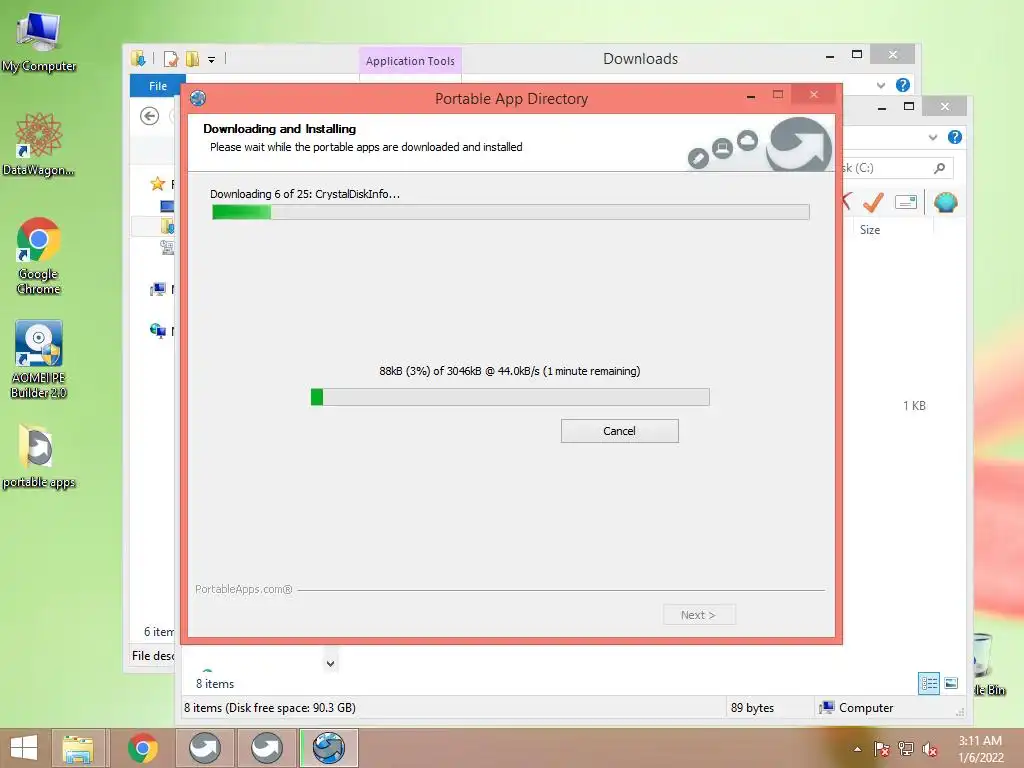Viewport: 1024px width, 768px height.
Task: Show hidden system tray icons
Action: (857, 749)
